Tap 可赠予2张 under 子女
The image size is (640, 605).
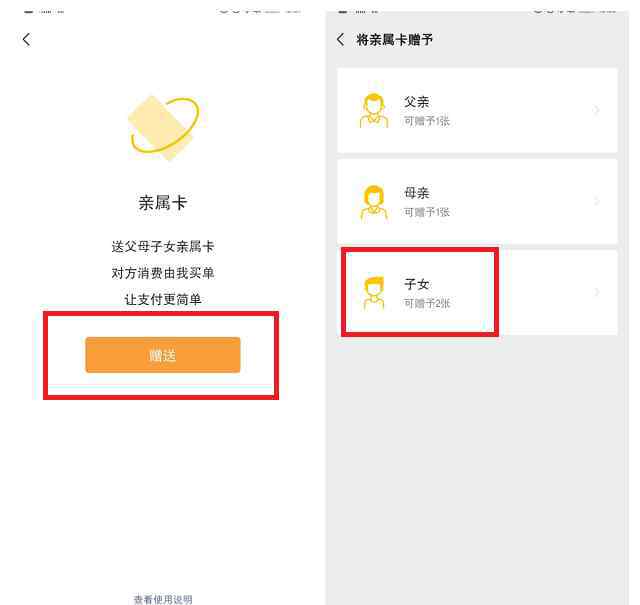pyautogui.click(x=427, y=303)
